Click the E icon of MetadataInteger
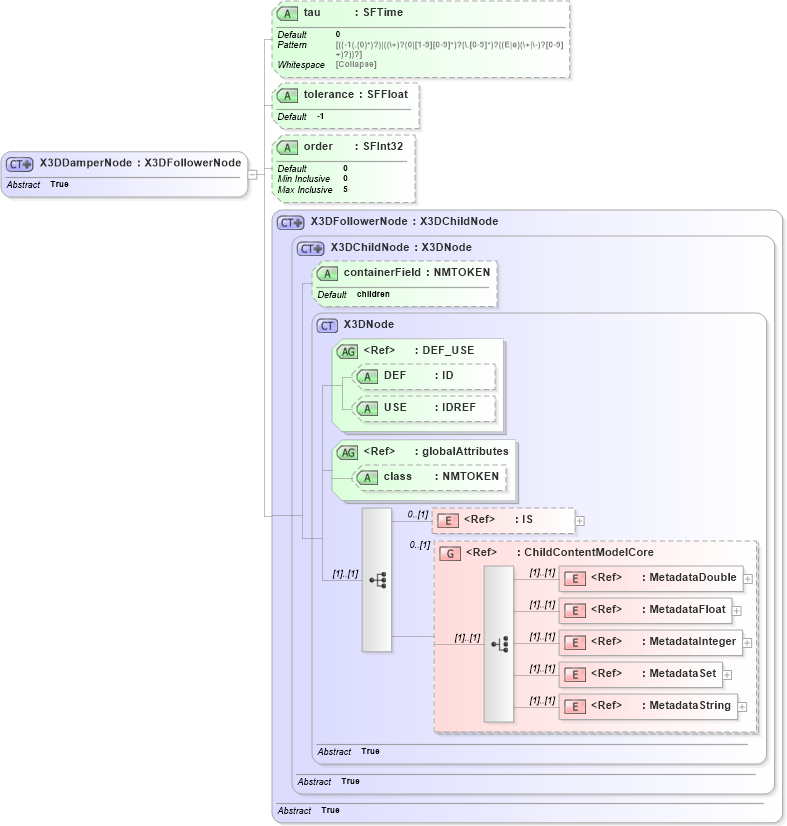 575,643
